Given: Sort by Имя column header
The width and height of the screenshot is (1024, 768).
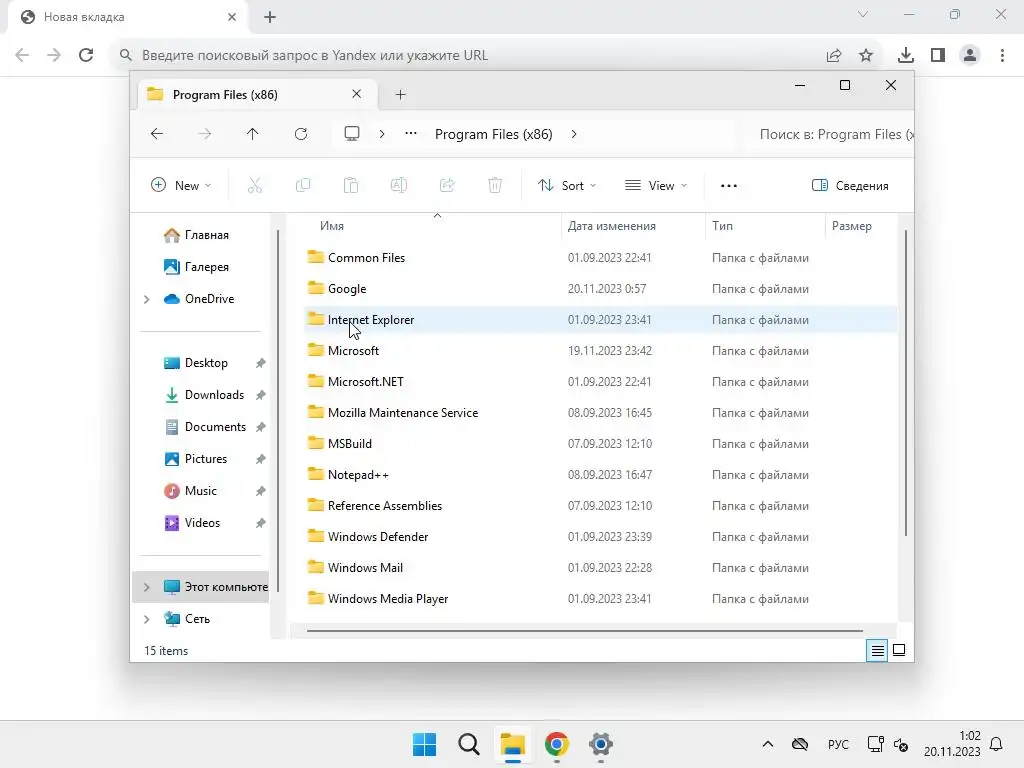Looking at the screenshot, I should coord(332,226).
